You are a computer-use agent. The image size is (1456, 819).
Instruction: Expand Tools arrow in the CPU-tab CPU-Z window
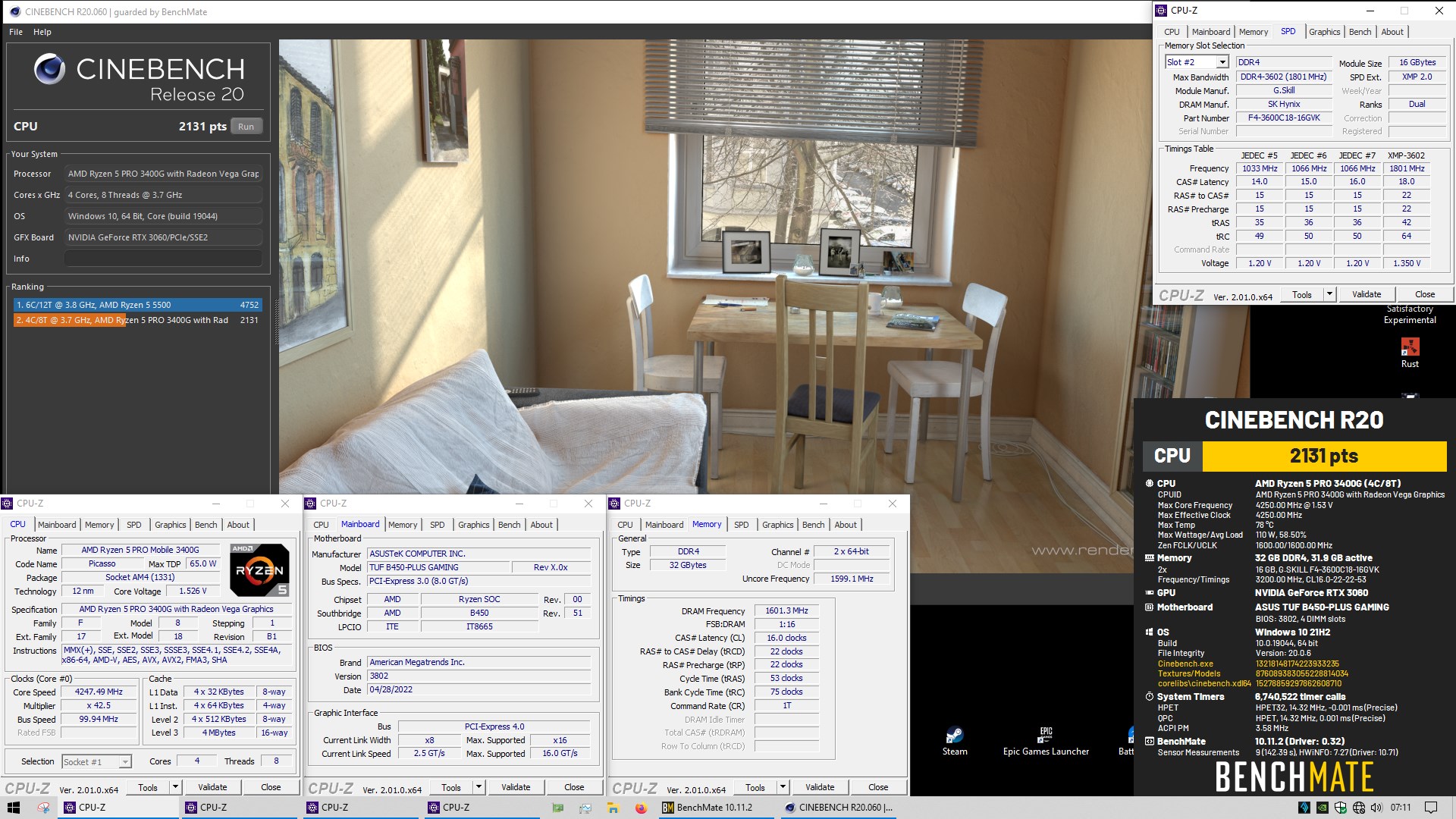point(175,787)
